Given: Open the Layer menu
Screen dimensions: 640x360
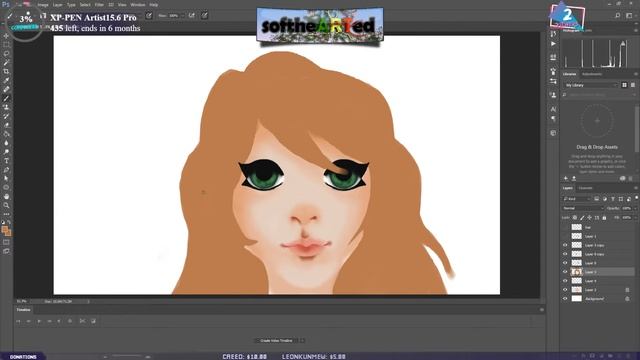Looking at the screenshot, I should 58,5.
